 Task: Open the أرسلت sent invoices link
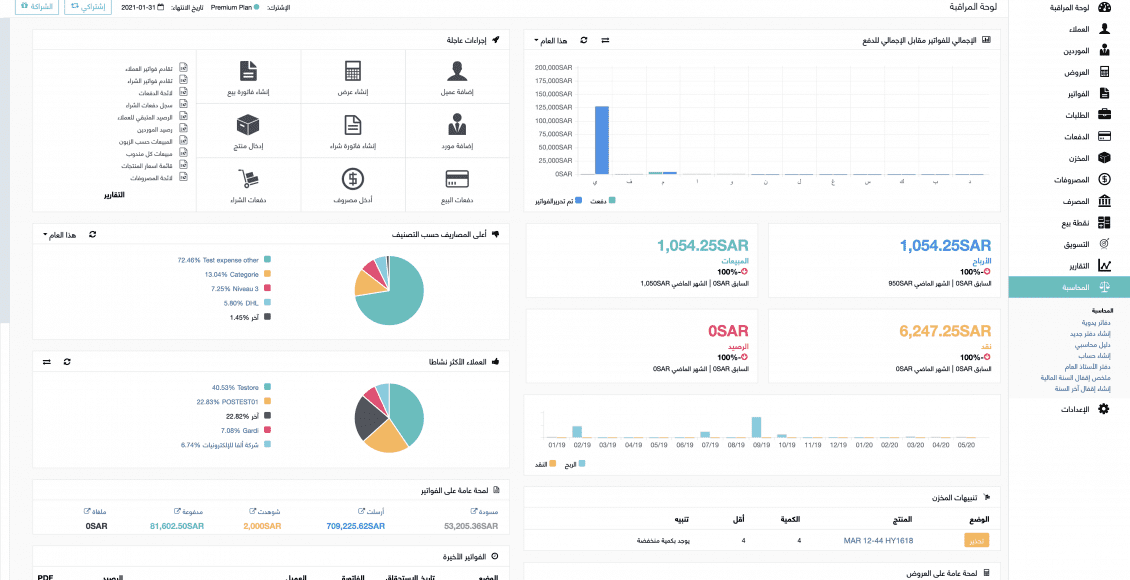(371, 512)
